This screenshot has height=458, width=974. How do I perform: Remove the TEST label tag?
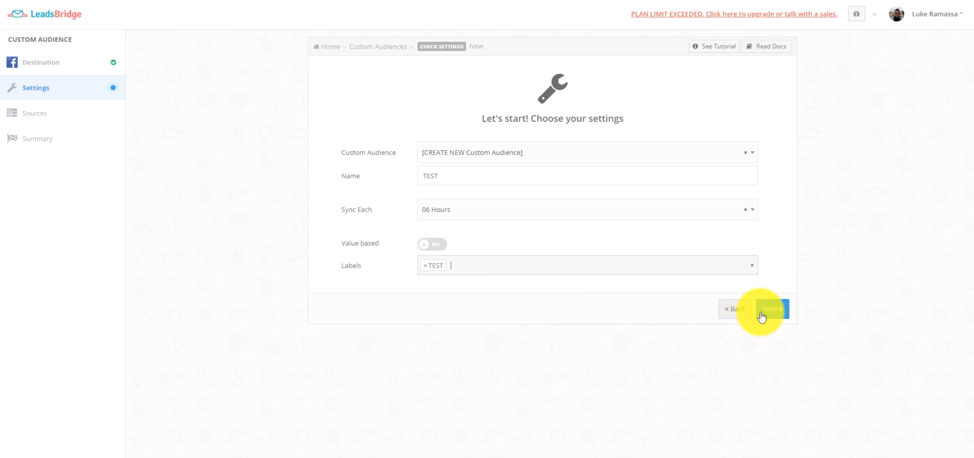coord(426,266)
